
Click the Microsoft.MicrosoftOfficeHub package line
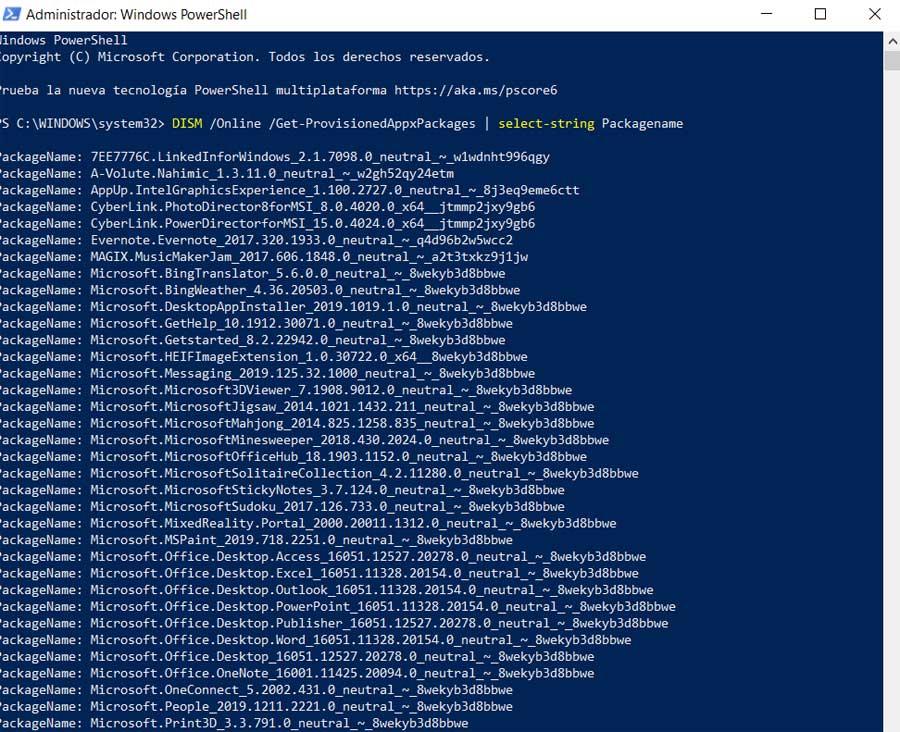[293, 456]
